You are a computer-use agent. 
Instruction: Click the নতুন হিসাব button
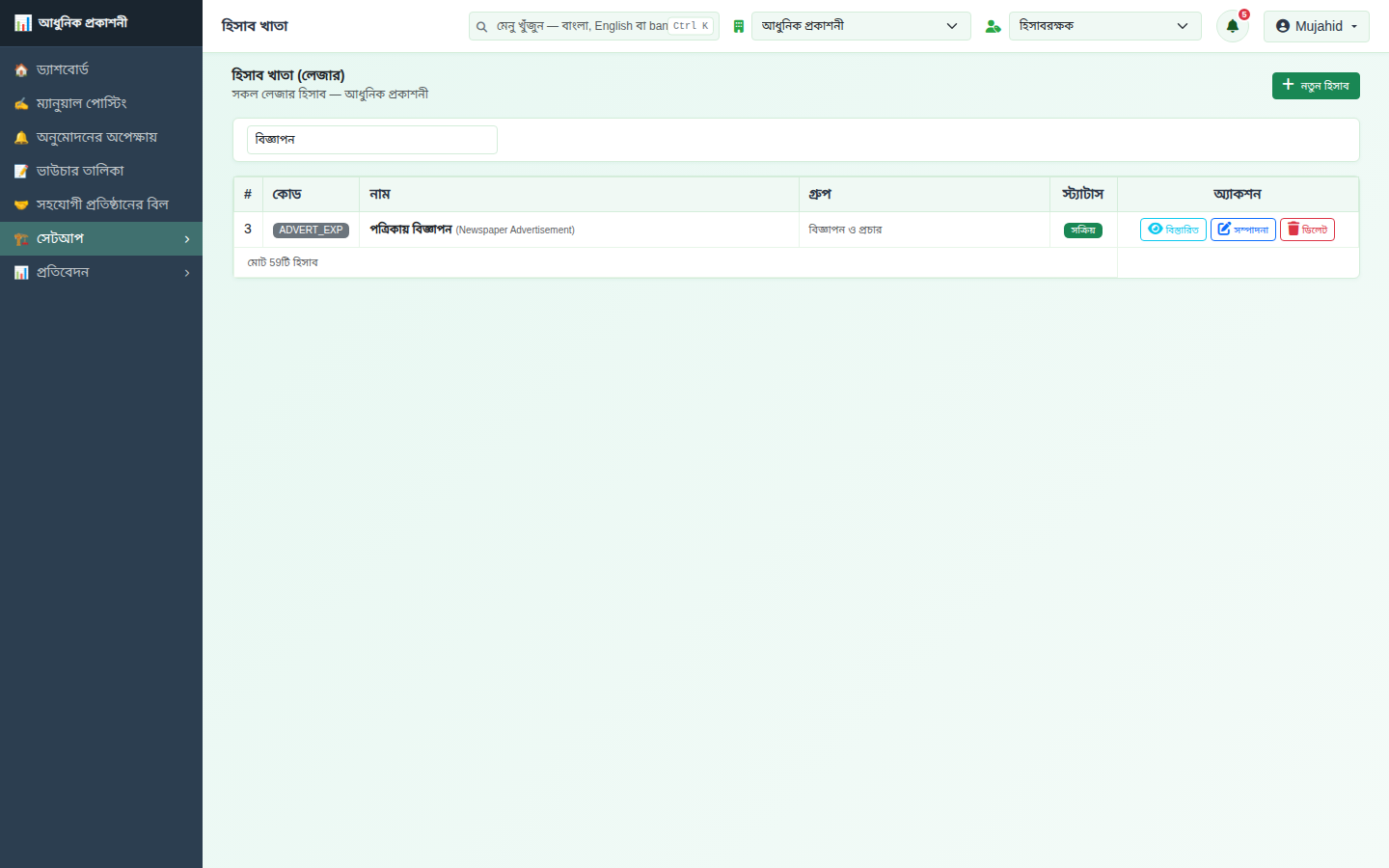pyautogui.click(x=1316, y=86)
